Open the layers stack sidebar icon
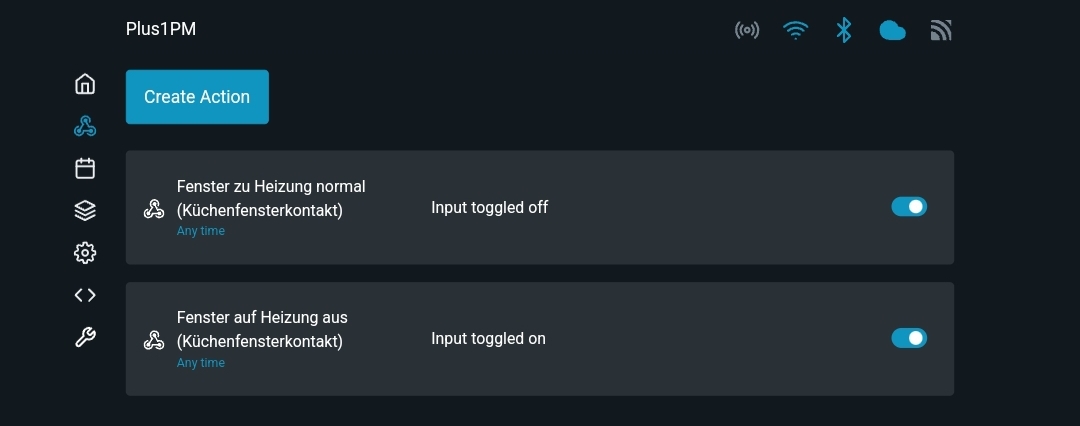 point(85,210)
